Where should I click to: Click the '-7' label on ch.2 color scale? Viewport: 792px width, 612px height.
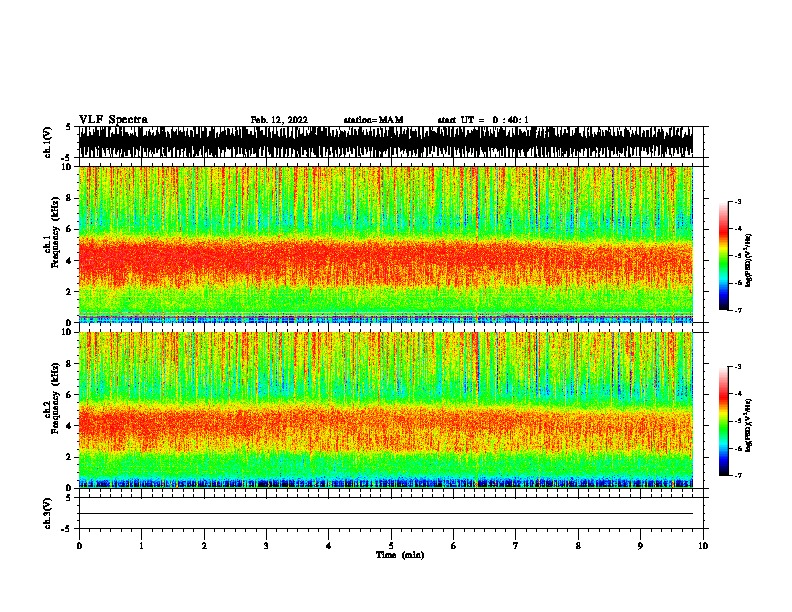pos(738,475)
